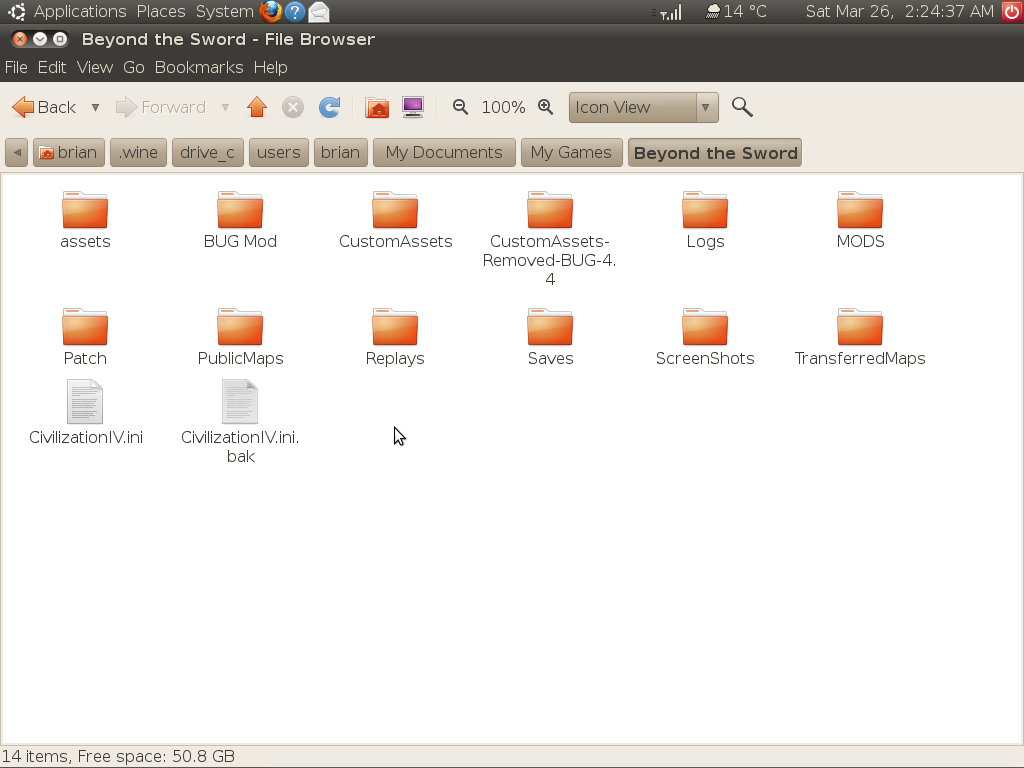Open the file search

742,107
